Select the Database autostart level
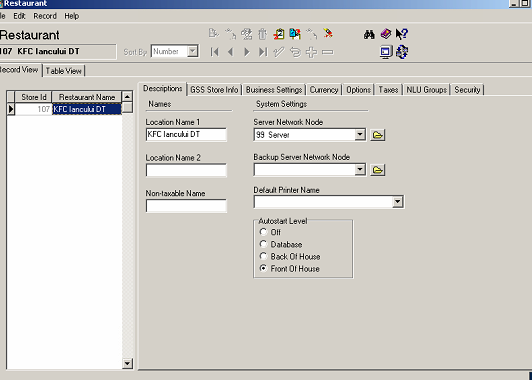This screenshot has height=380, width=532. click(x=263, y=244)
